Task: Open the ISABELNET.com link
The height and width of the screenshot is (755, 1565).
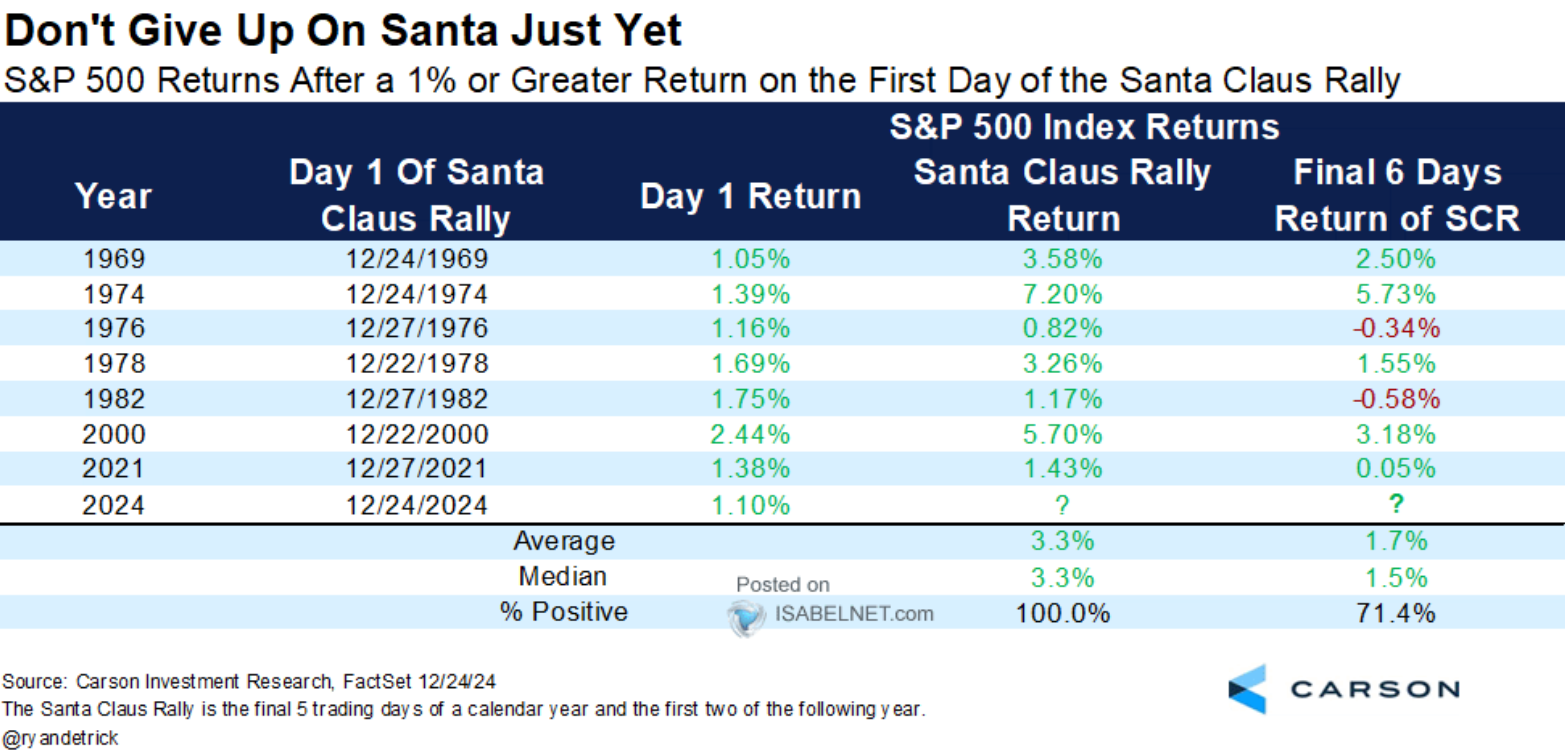Action: click(853, 613)
